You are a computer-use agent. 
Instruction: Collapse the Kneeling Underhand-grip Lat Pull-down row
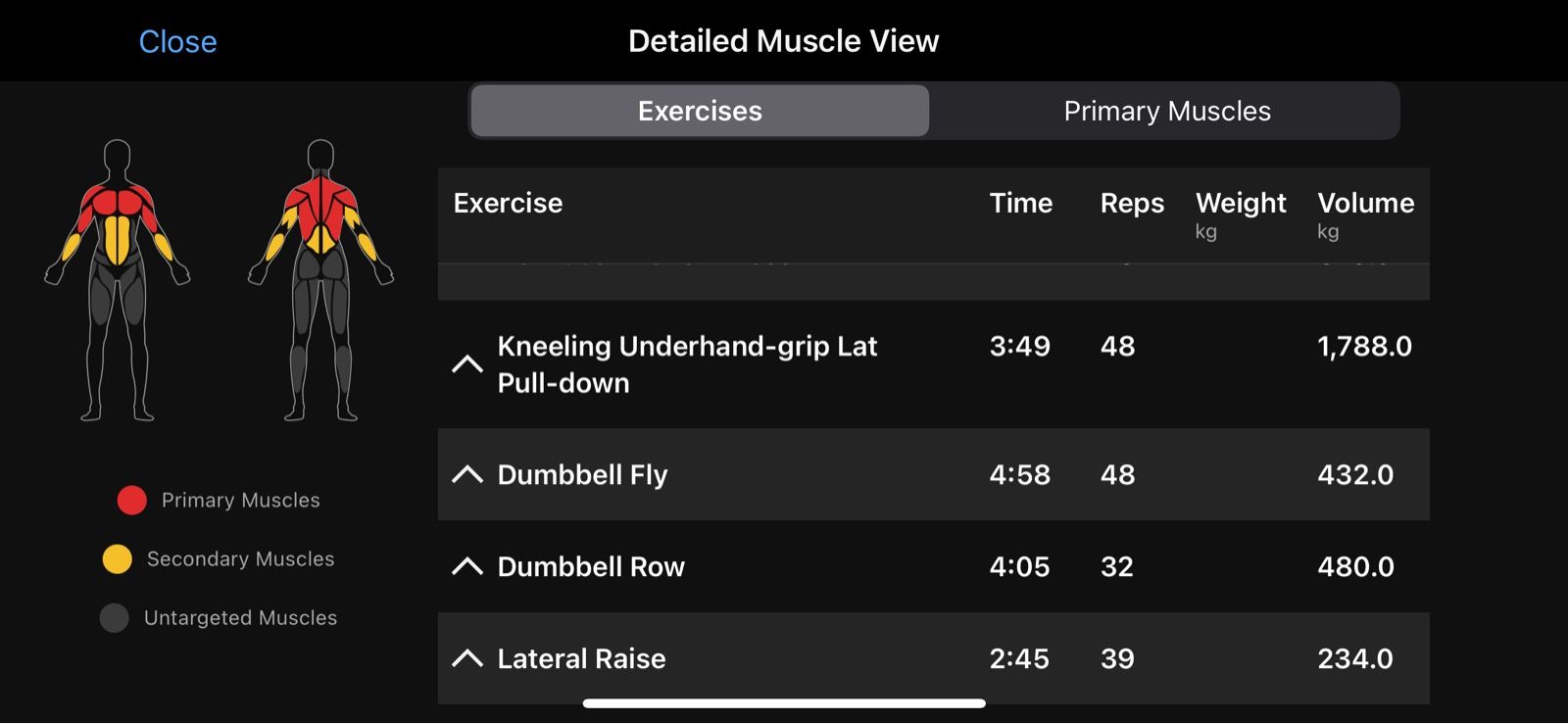467,364
